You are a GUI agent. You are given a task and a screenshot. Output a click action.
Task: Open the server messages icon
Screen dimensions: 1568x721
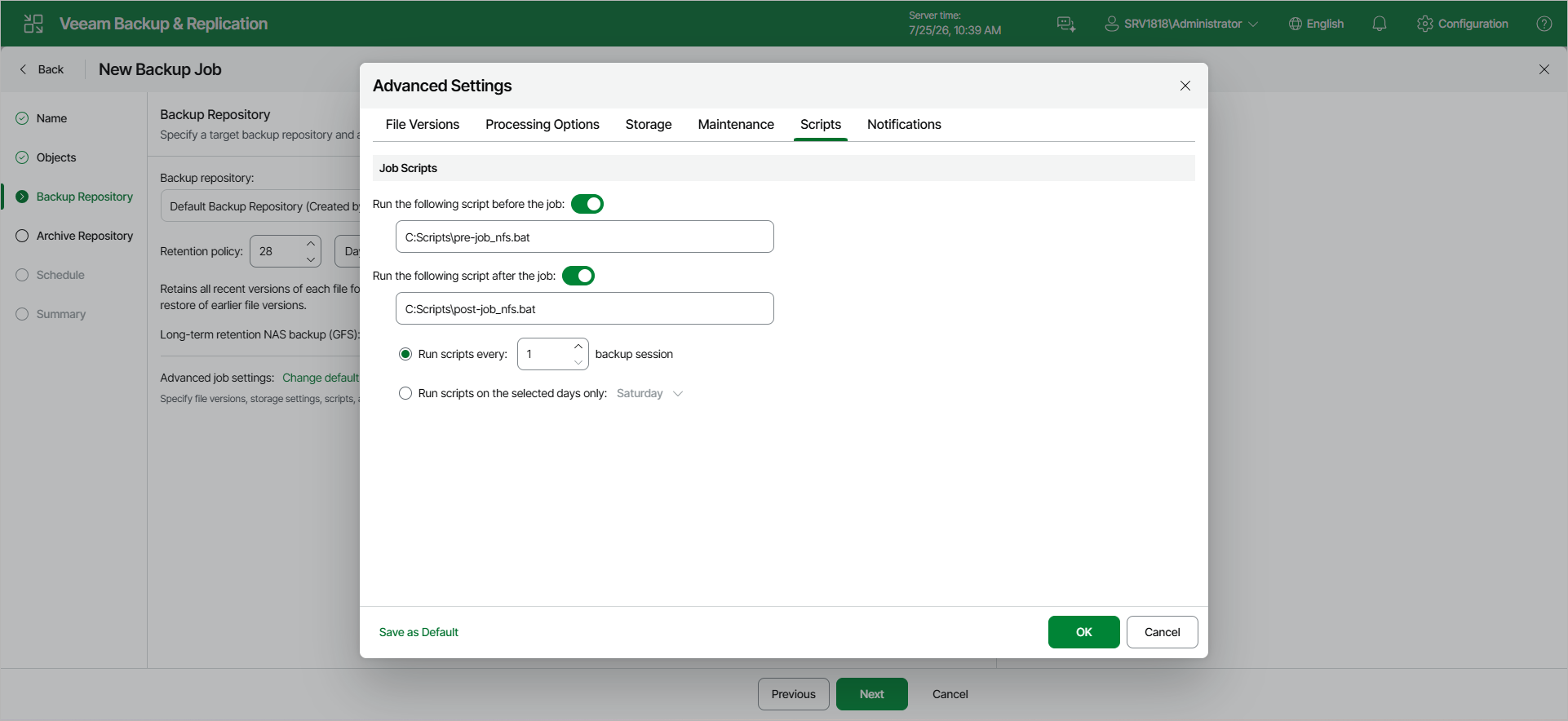1066,24
